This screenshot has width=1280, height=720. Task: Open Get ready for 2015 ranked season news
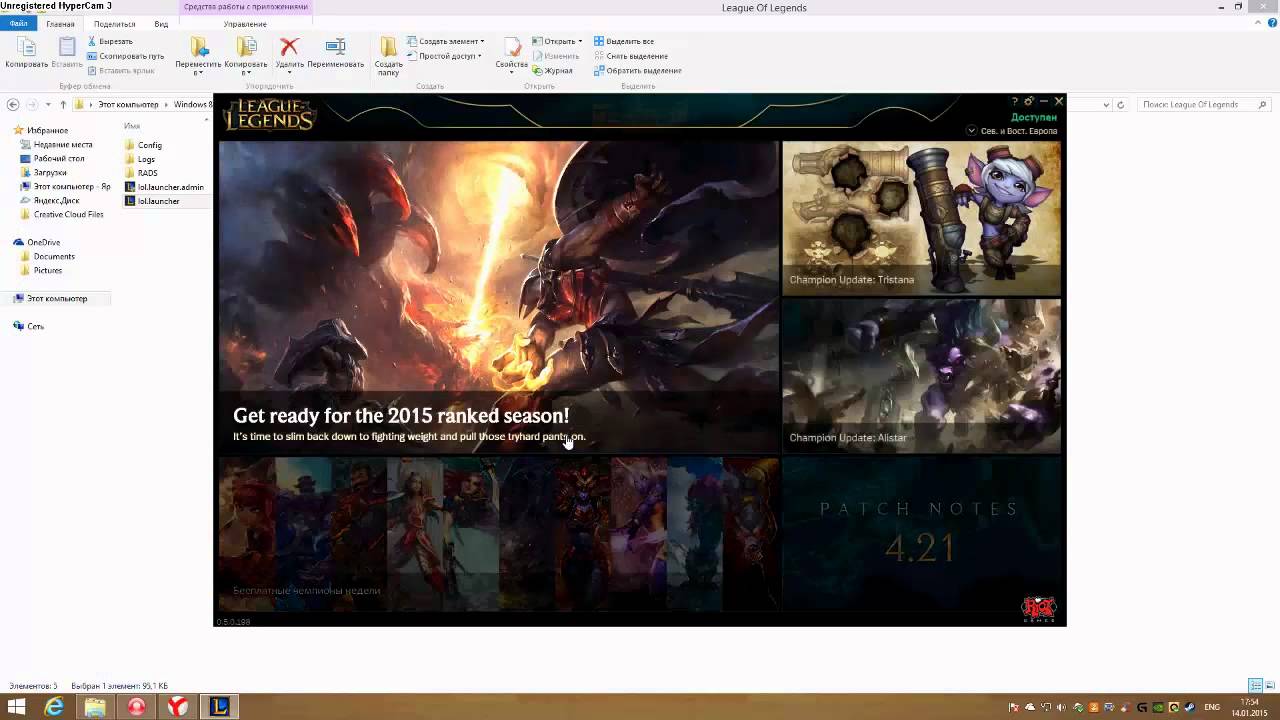498,297
